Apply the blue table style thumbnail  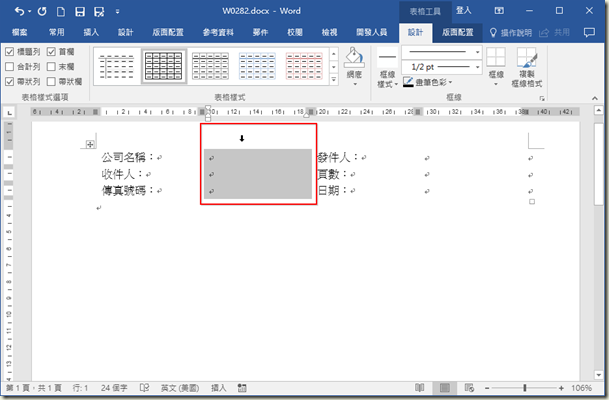click(257, 66)
